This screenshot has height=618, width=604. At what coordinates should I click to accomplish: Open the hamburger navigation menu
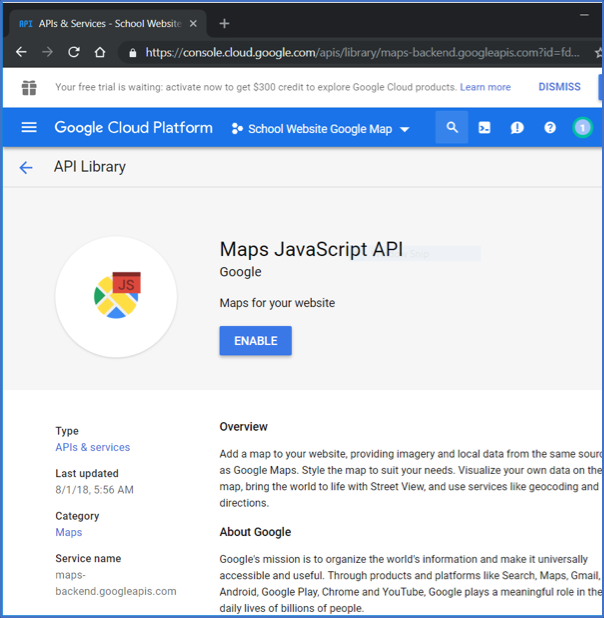29,128
